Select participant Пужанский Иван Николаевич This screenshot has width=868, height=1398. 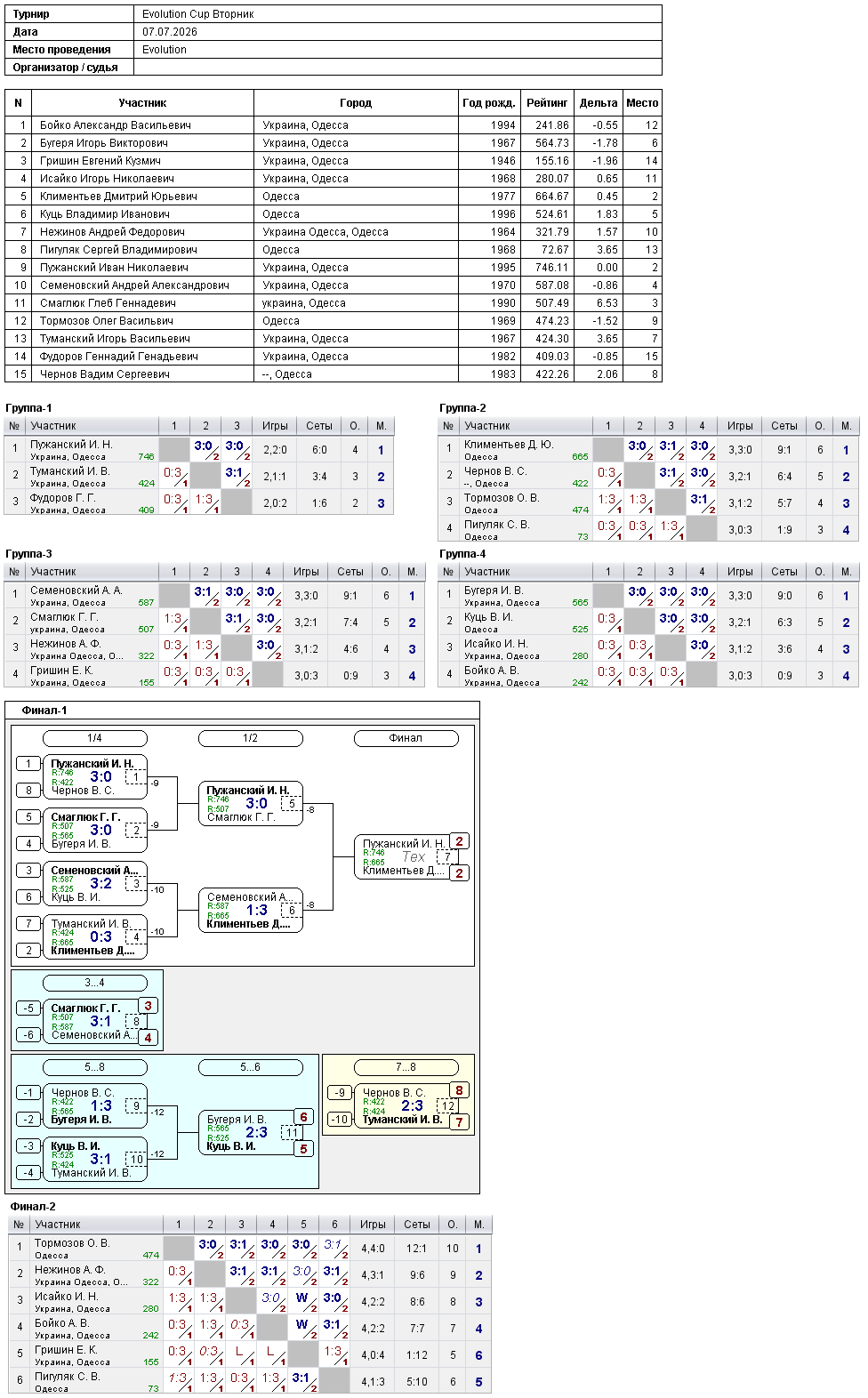114,268
